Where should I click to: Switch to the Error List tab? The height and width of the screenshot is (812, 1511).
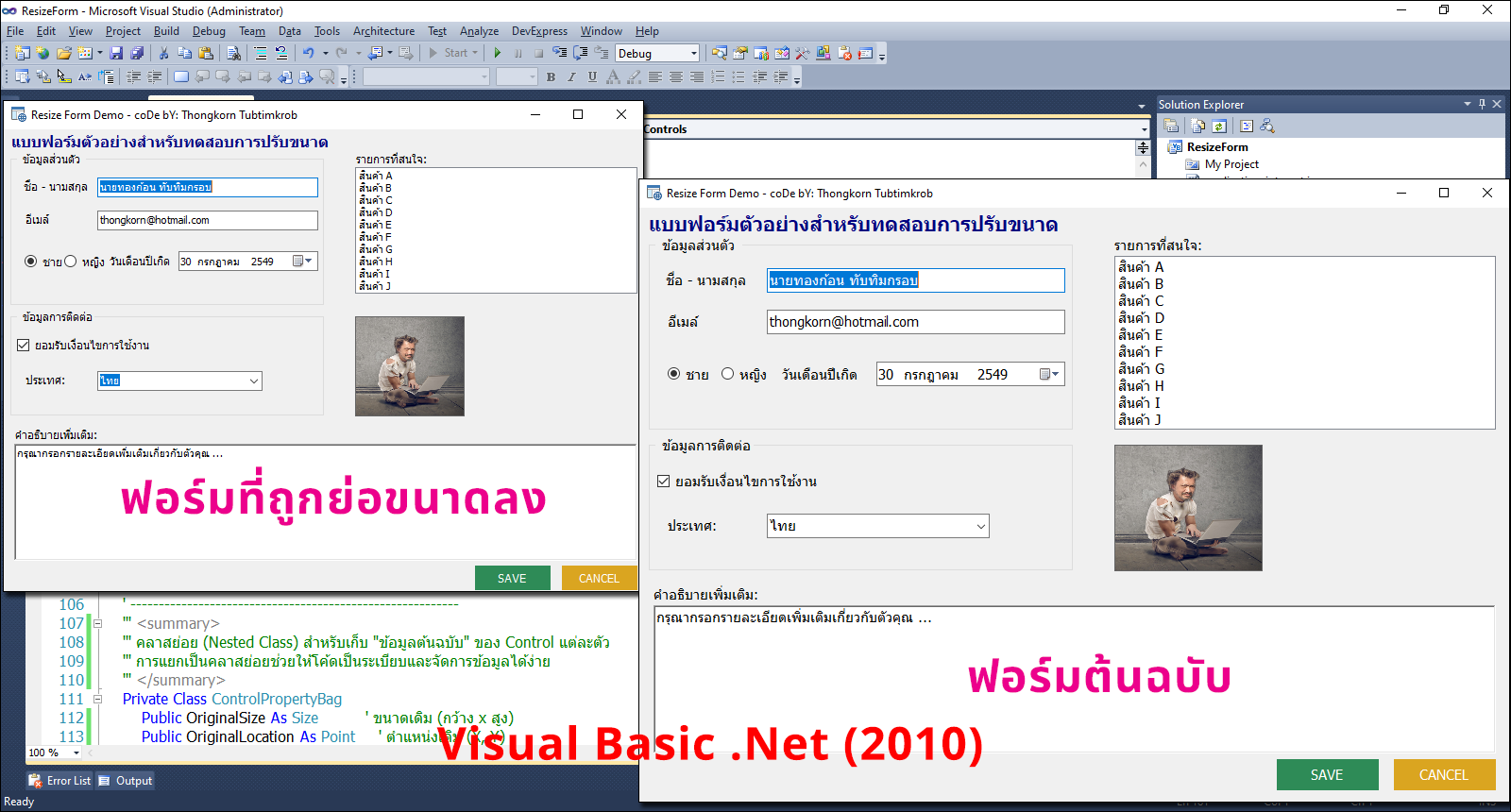[x=59, y=781]
